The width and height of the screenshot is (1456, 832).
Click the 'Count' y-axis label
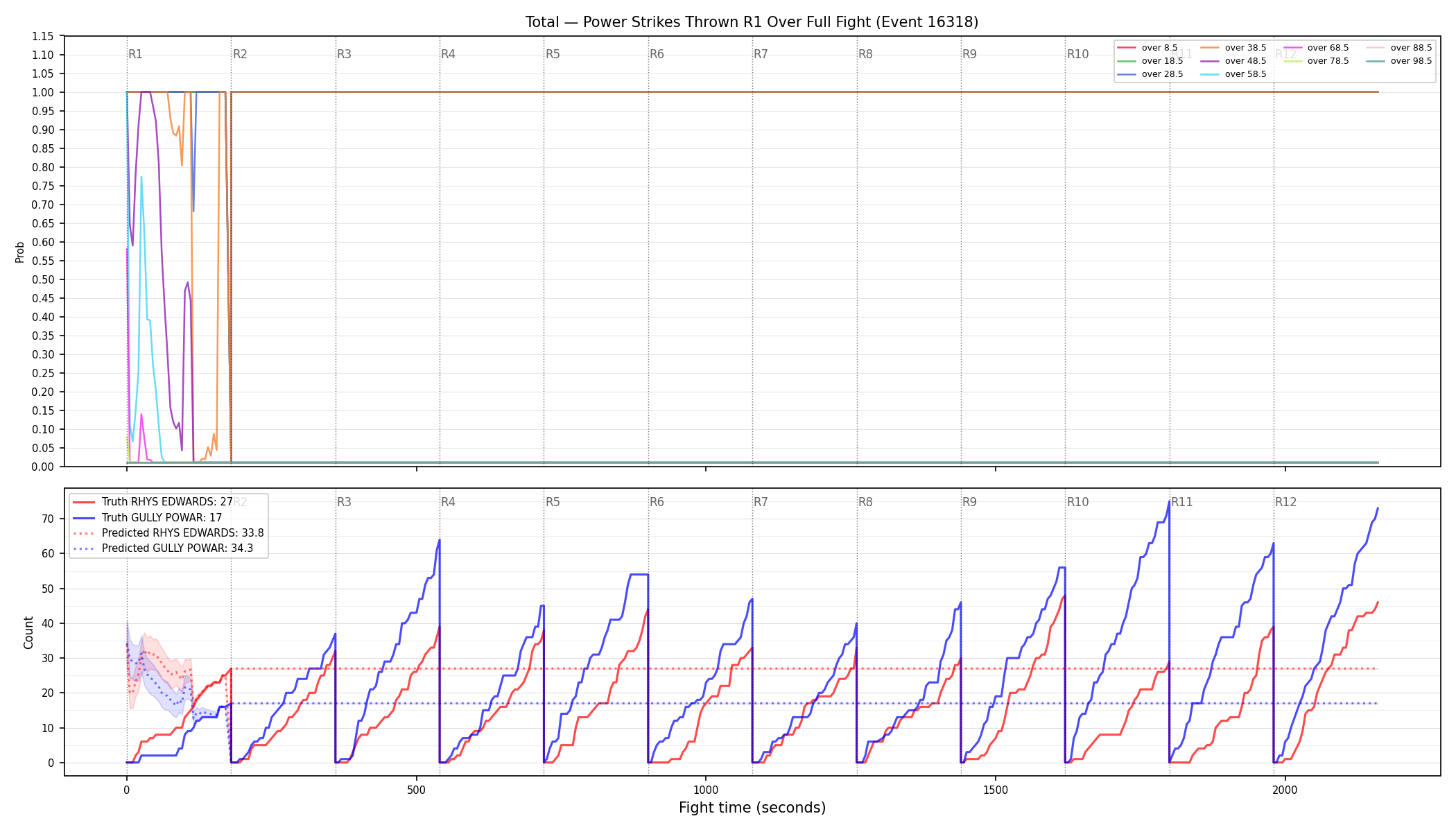tap(28, 632)
